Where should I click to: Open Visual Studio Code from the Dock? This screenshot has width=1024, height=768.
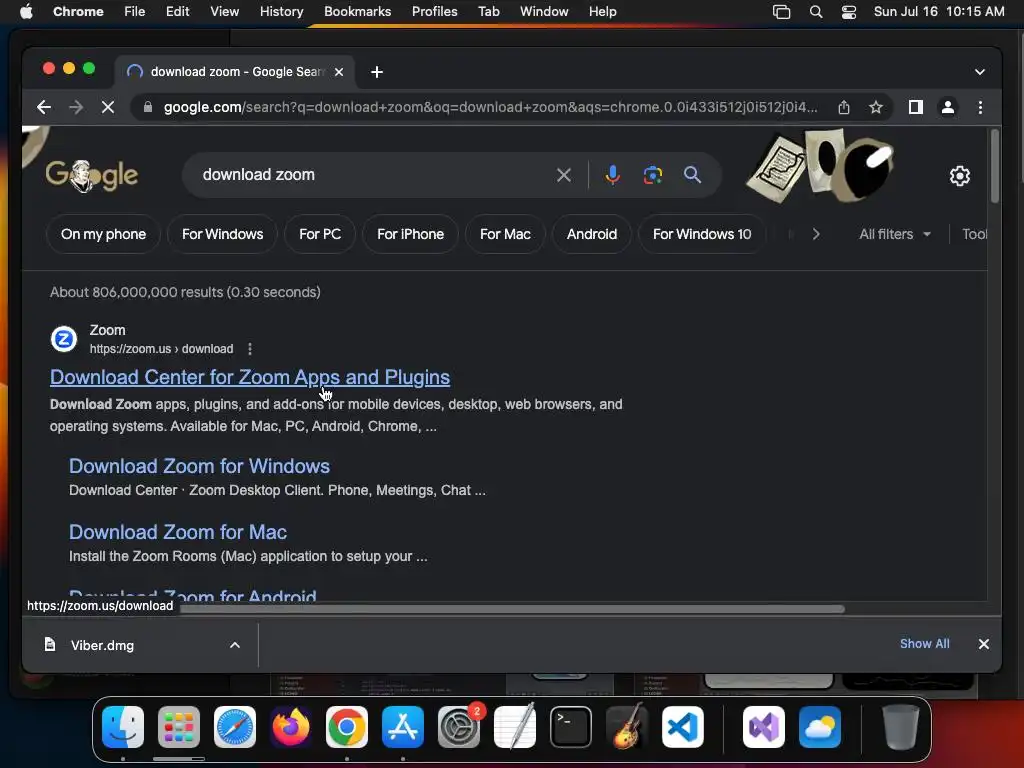(x=682, y=727)
